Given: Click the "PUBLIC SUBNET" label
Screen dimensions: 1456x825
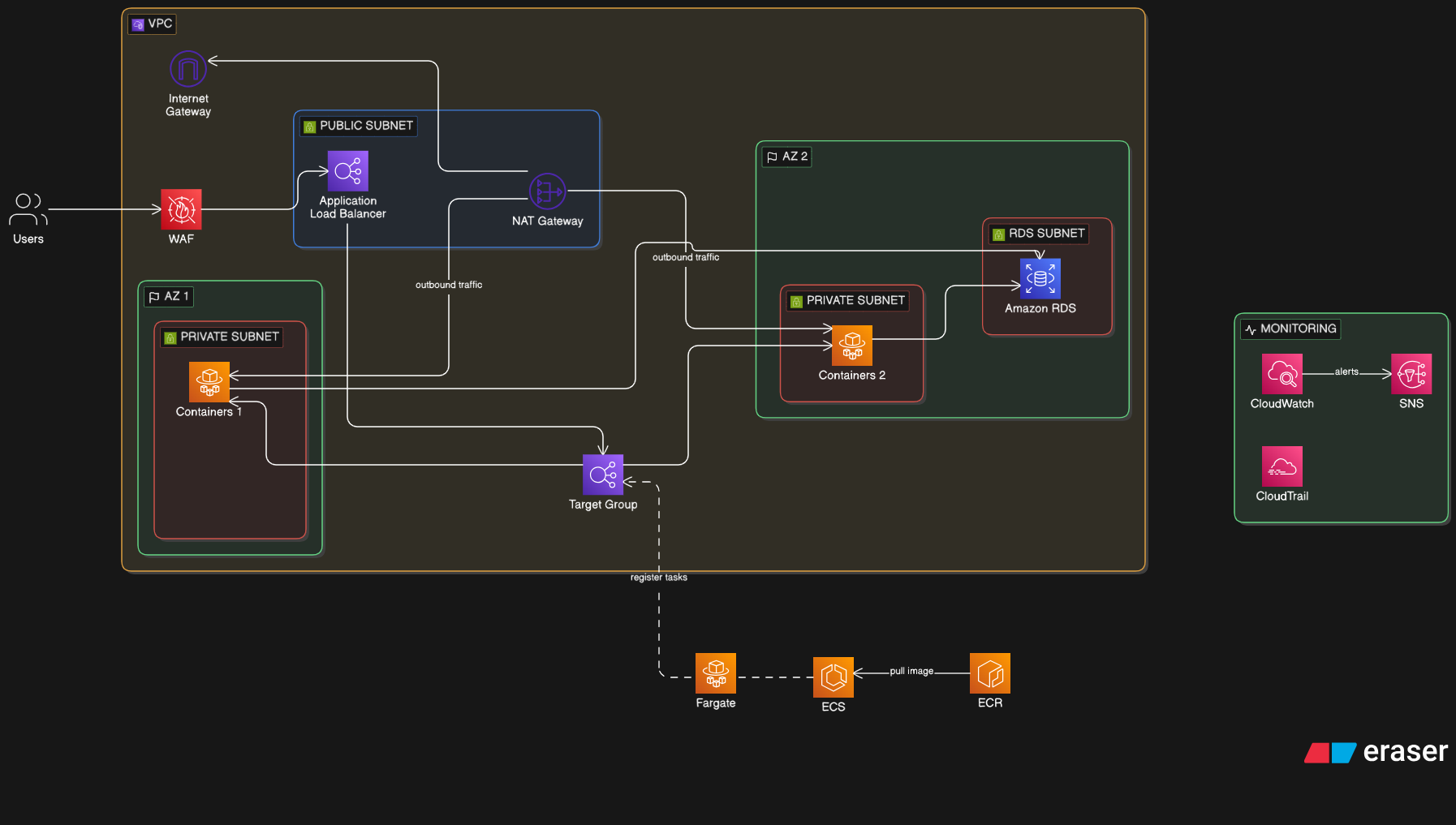Looking at the screenshot, I should point(366,126).
